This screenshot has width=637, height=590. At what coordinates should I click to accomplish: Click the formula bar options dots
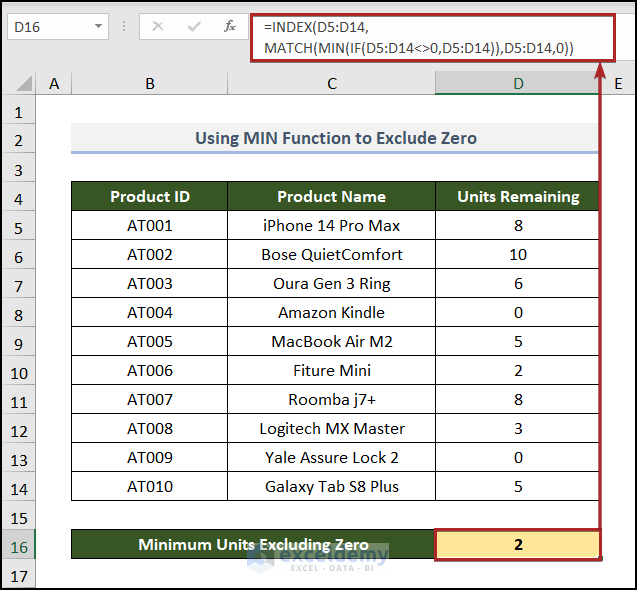click(124, 27)
